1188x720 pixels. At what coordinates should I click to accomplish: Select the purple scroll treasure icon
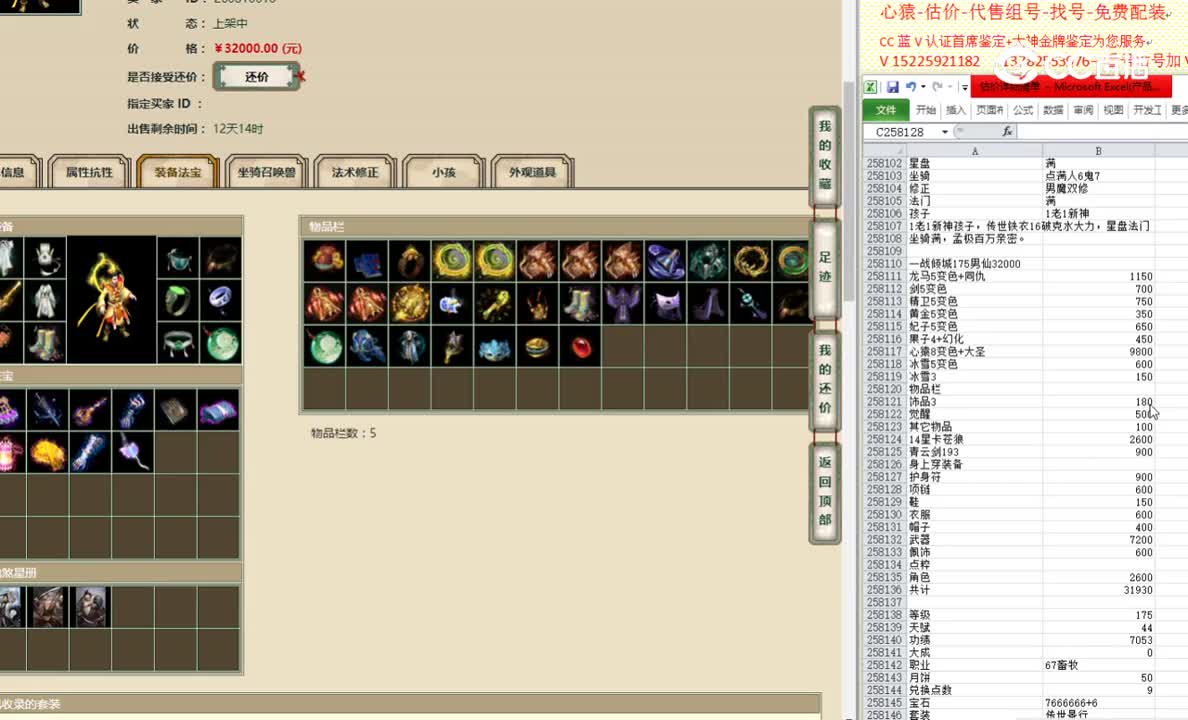218,411
